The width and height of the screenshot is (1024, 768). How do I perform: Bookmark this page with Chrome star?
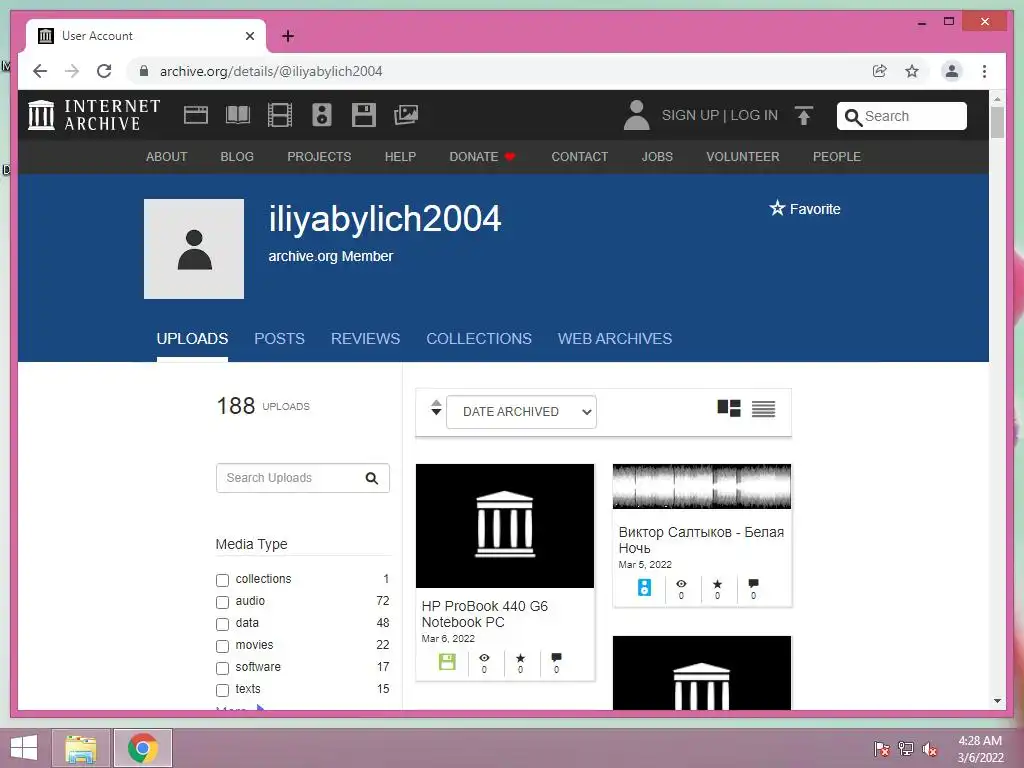click(x=912, y=71)
